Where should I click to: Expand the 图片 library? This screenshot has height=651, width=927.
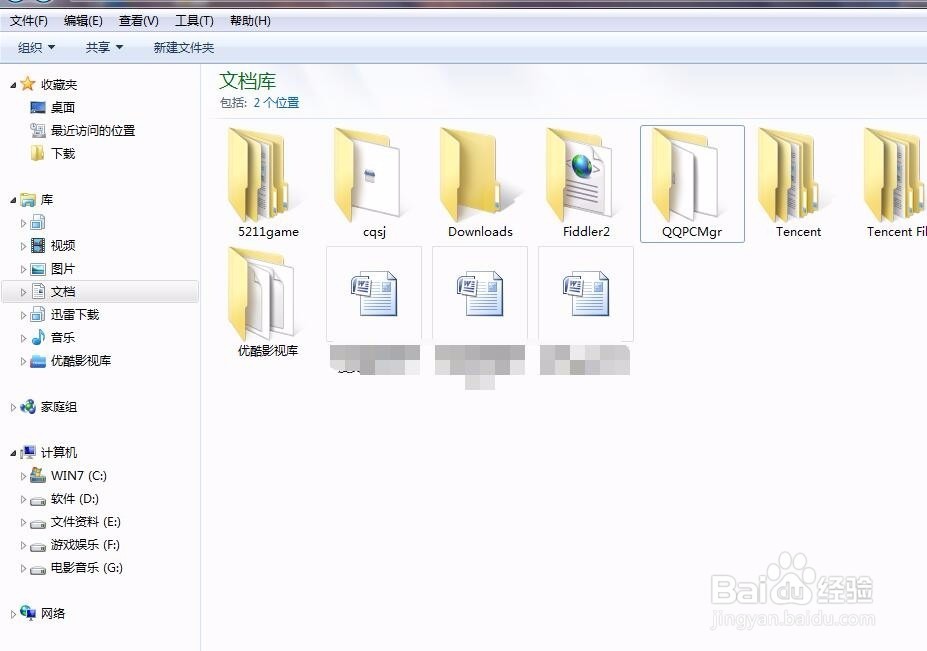coord(24,270)
